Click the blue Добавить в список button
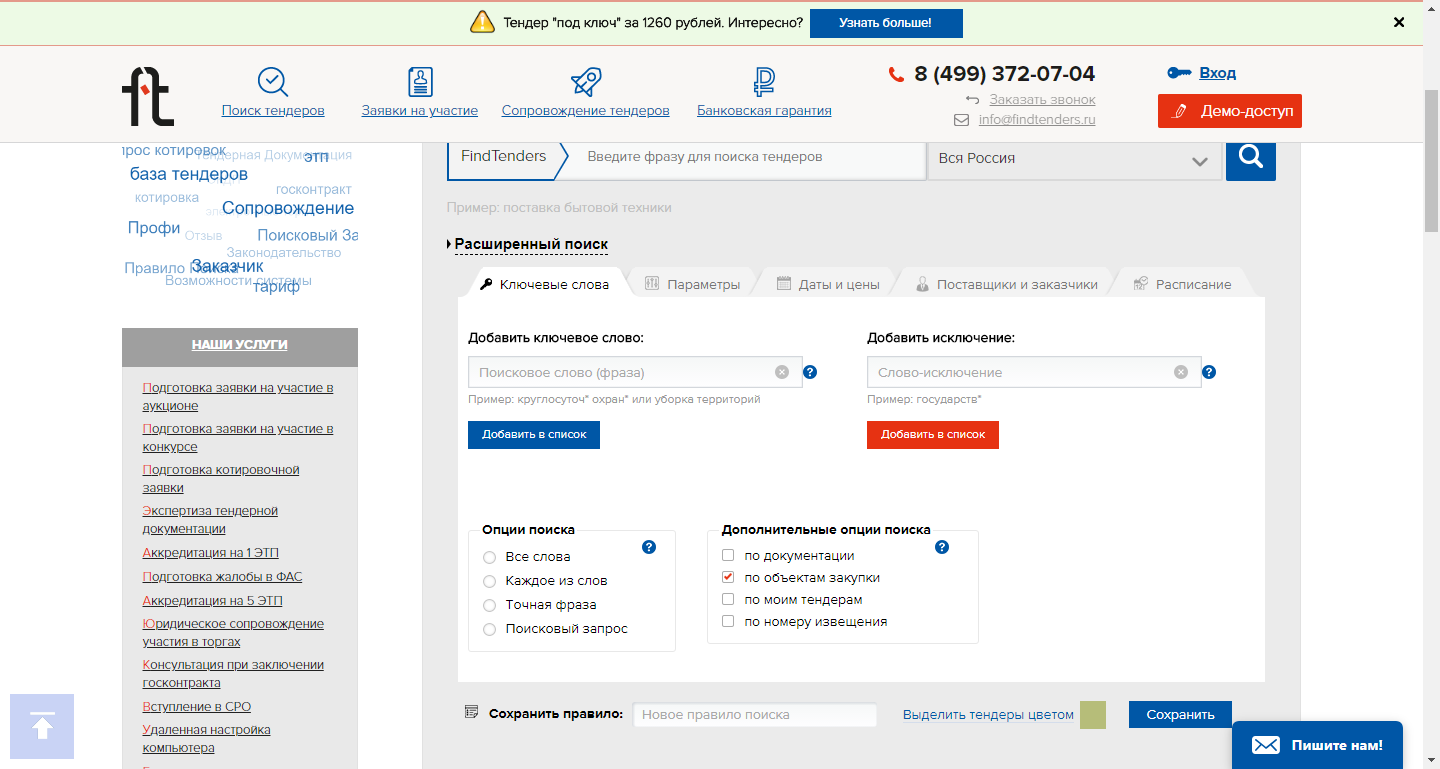The image size is (1440, 769). [534, 435]
